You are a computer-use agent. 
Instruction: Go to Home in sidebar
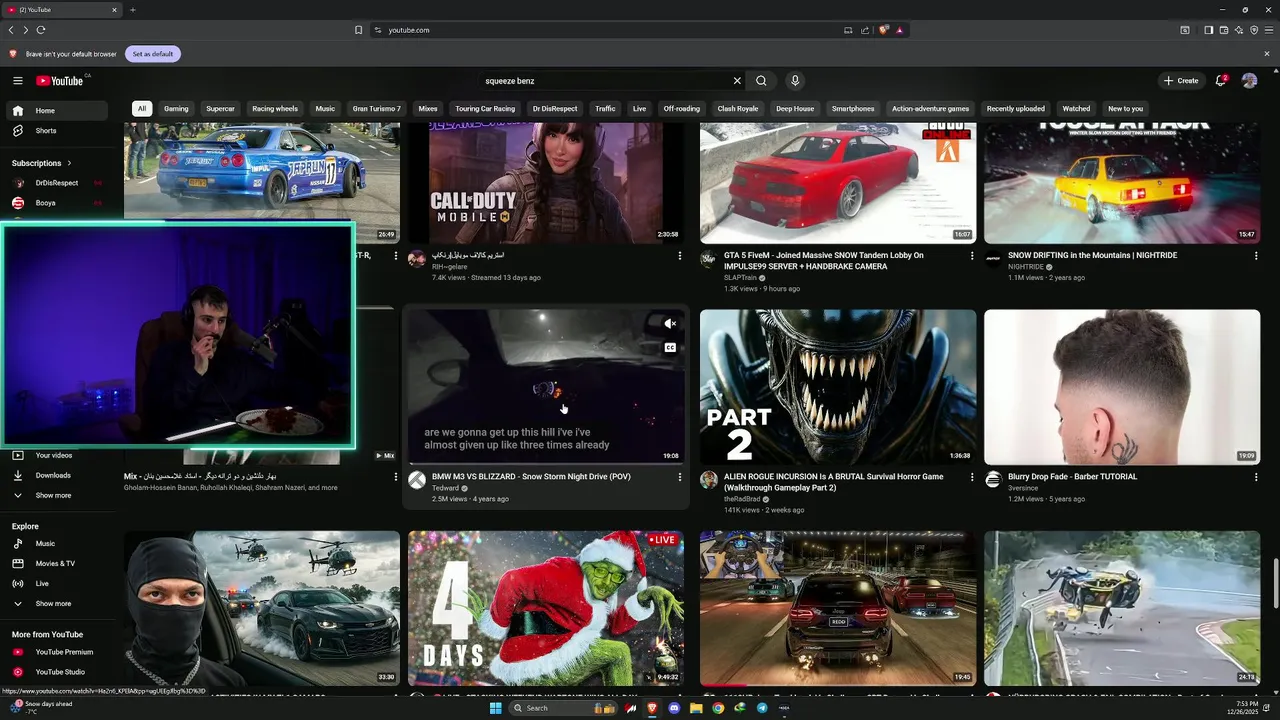[56, 111]
